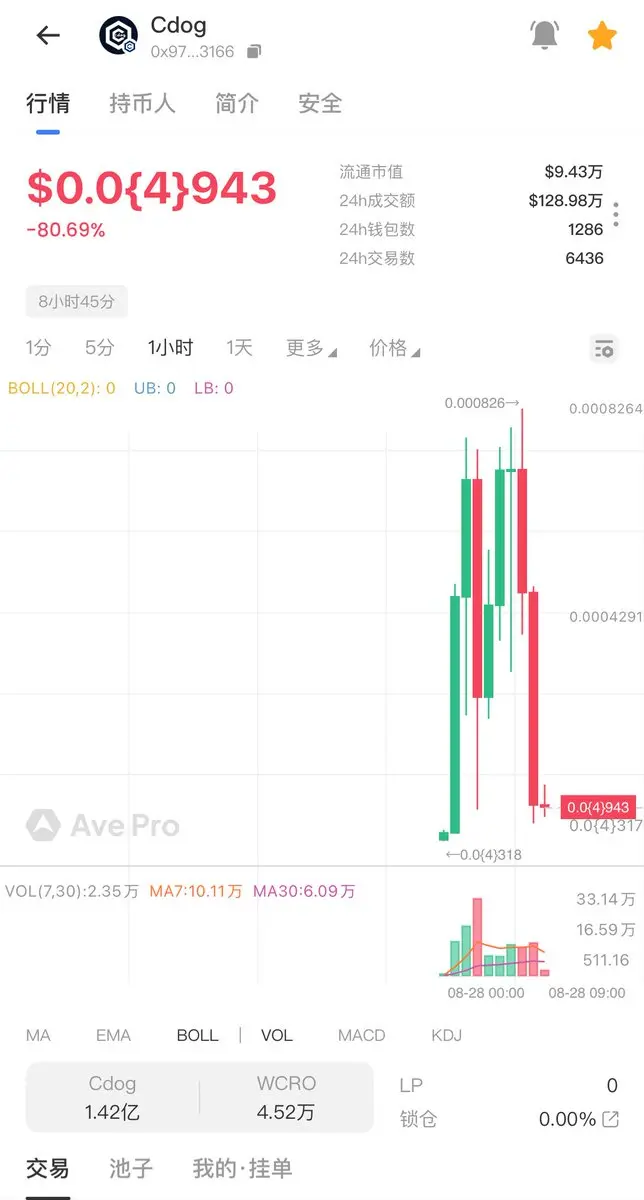Viewport: 644px width, 1200px height.
Task: Tap the Cdog token logo
Action: 118,36
